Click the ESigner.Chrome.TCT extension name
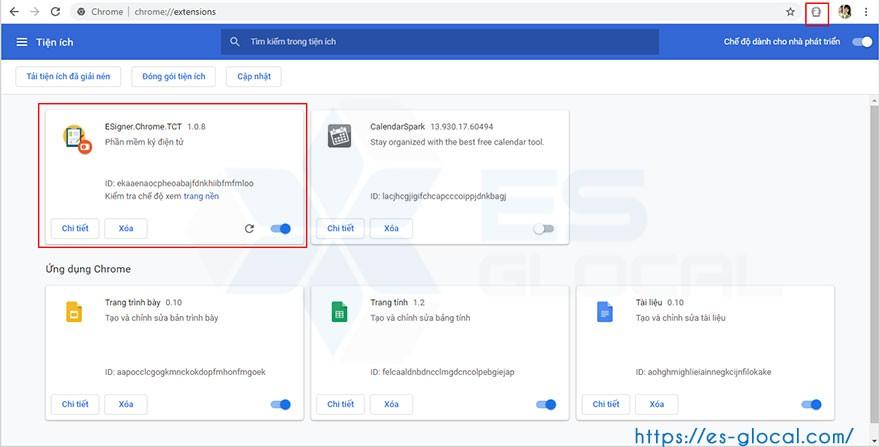 click(143, 126)
